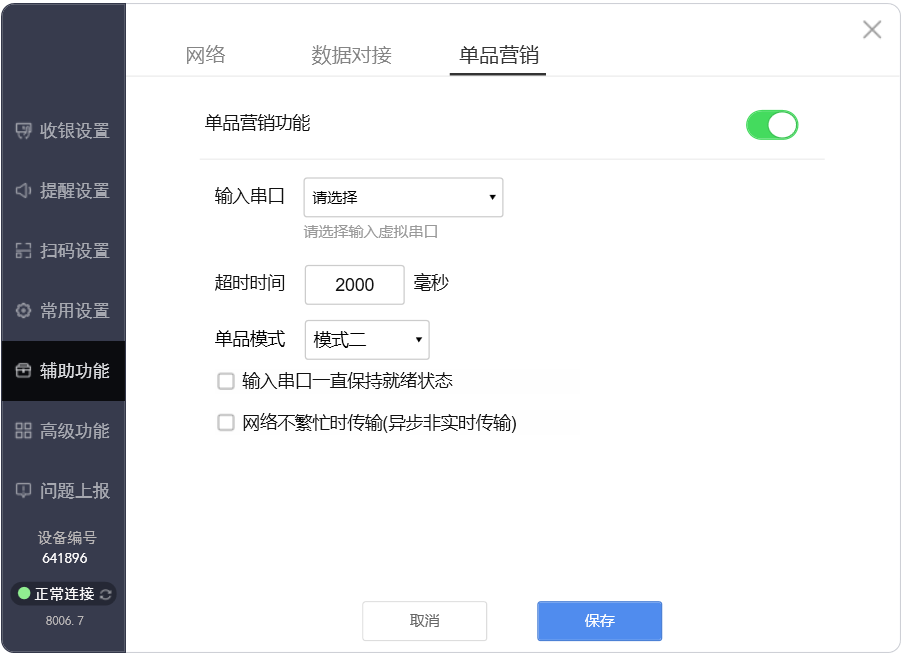Expand the 输入串口 请选择 dropdown
The height and width of the screenshot is (655, 906).
click(x=403, y=198)
